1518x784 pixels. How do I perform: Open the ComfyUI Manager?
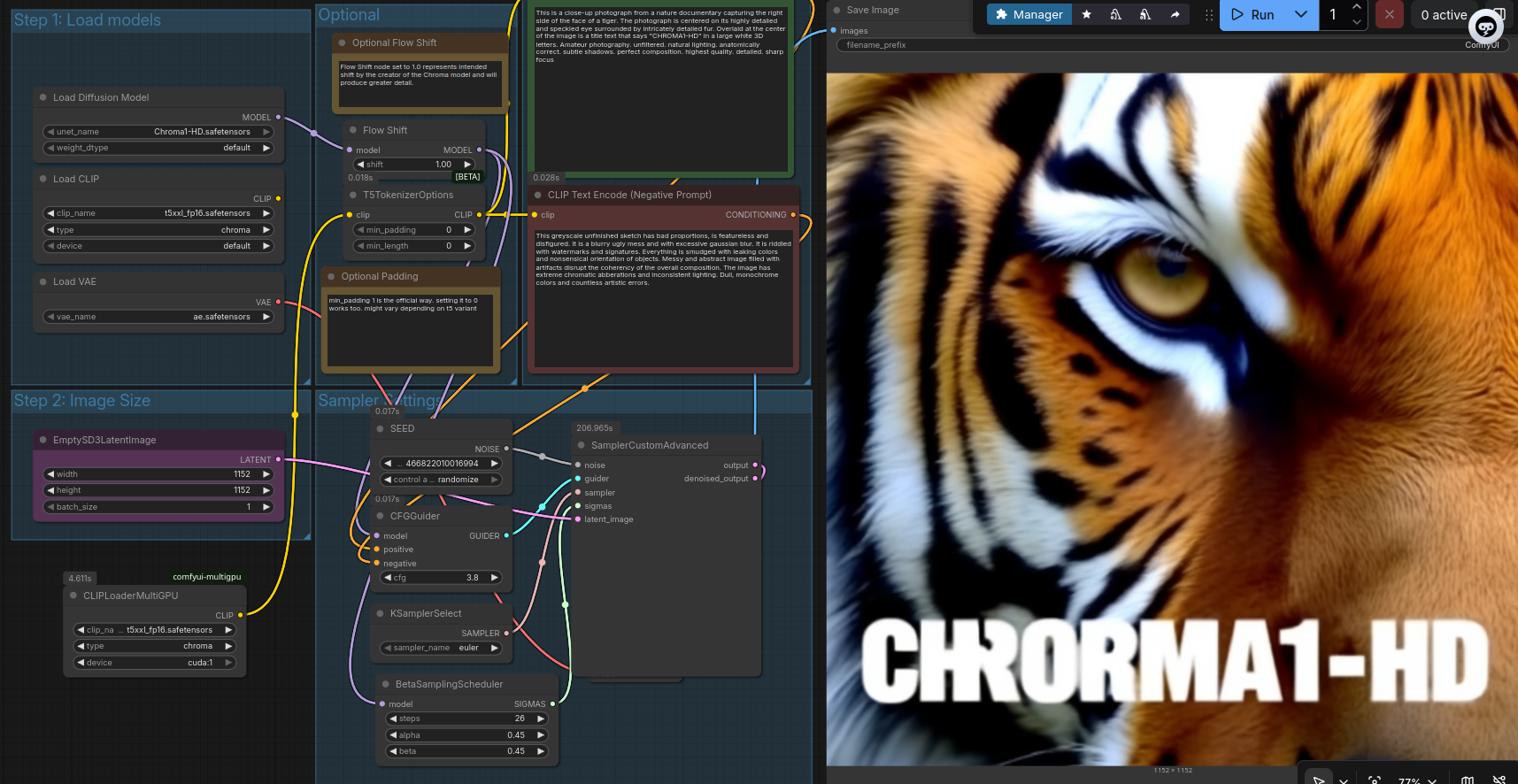[1029, 14]
